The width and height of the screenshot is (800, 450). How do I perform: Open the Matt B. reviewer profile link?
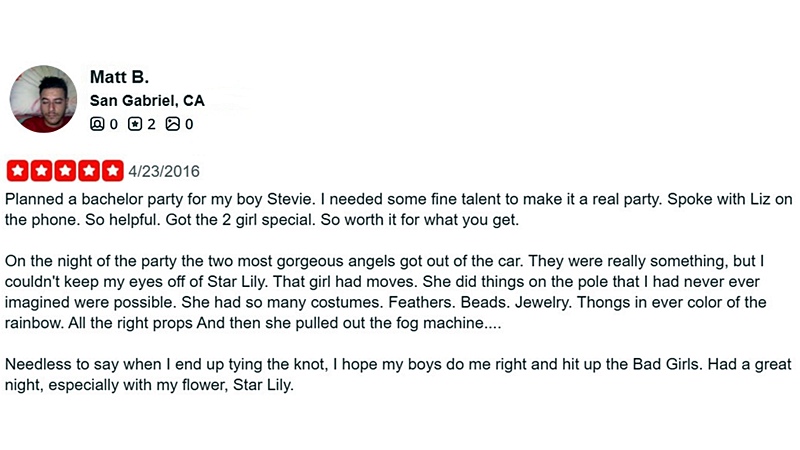point(118,77)
